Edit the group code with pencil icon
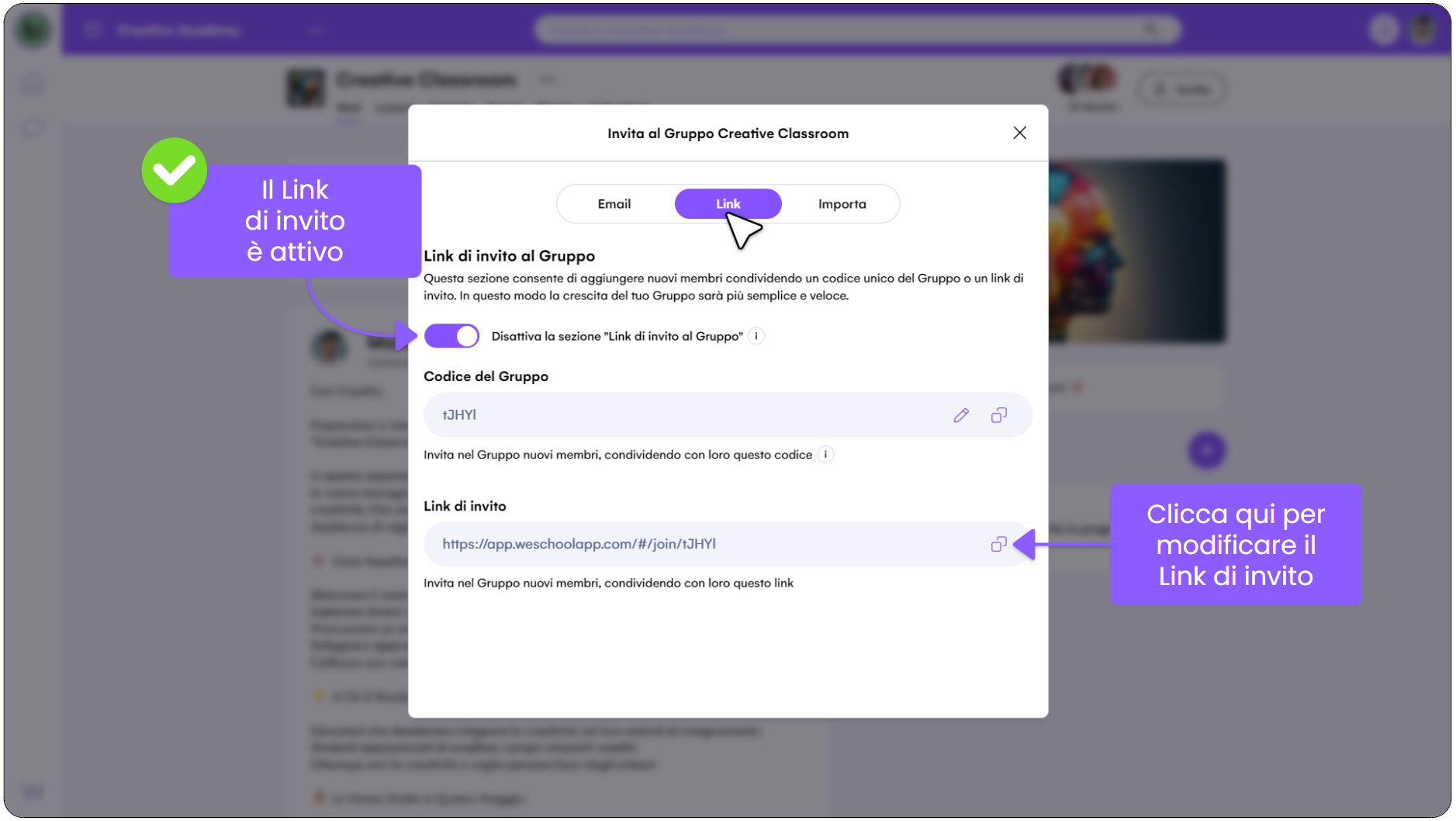The height and width of the screenshot is (821, 1456). 961,415
